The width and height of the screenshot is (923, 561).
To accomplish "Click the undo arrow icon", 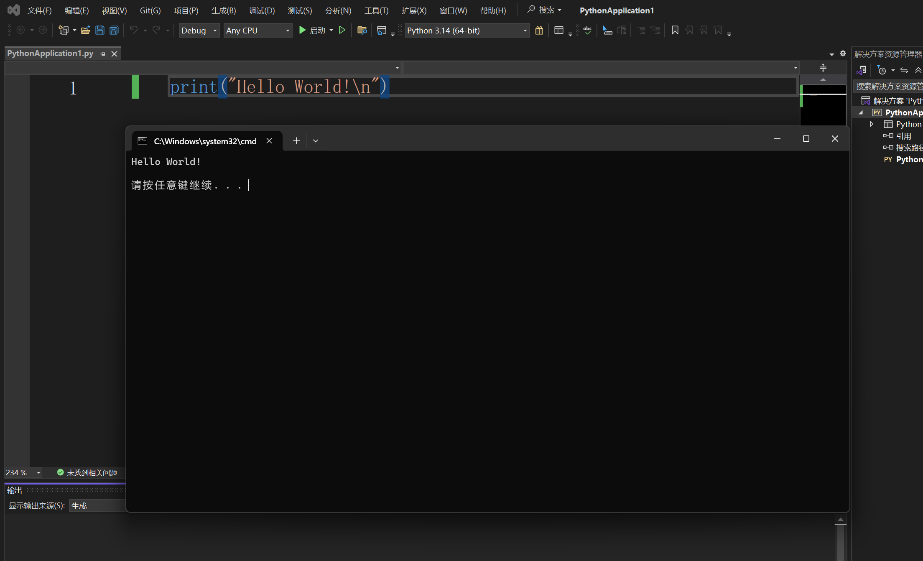I will [x=134, y=30].
